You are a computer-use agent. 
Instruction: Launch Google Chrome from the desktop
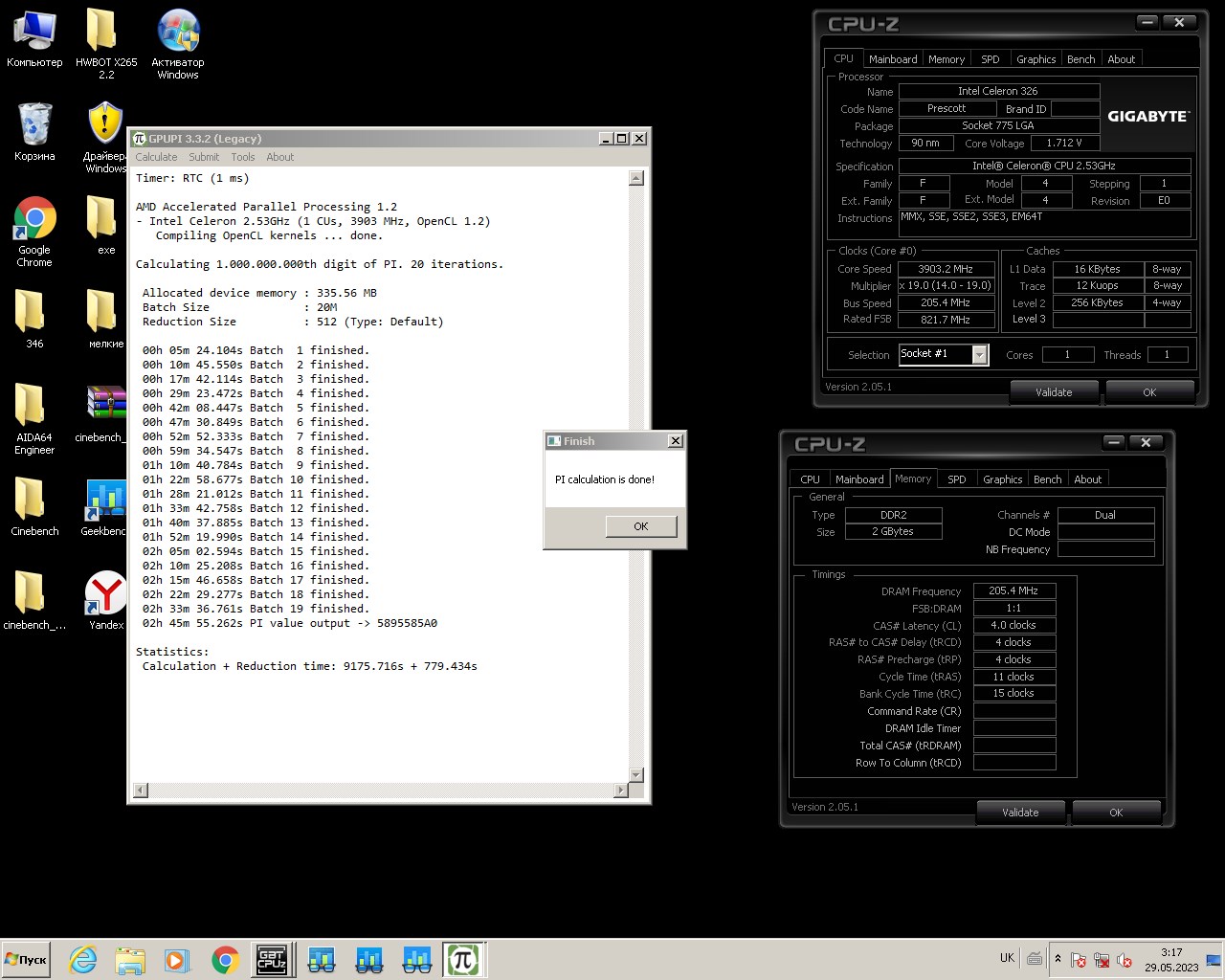pos(34,232)
